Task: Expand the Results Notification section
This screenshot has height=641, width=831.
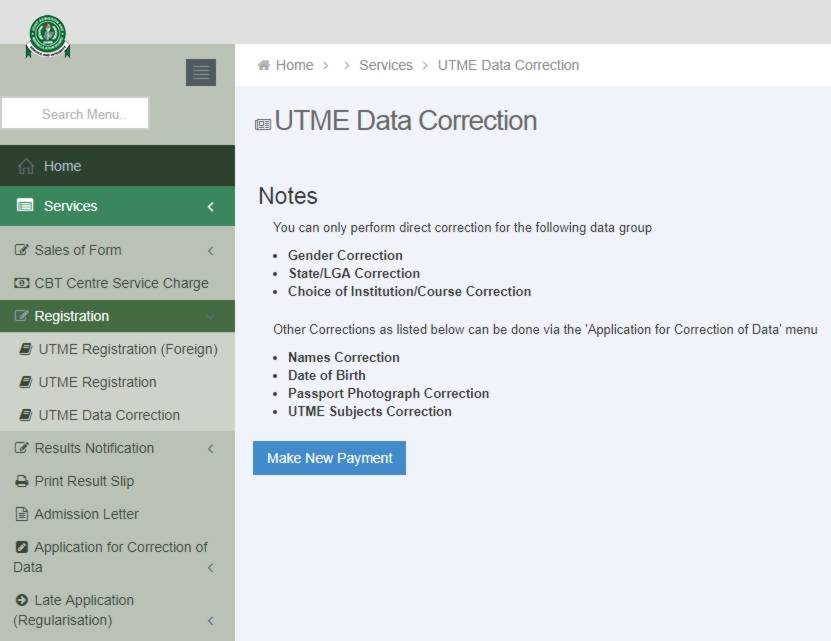Action: click(x=210, y=448)
